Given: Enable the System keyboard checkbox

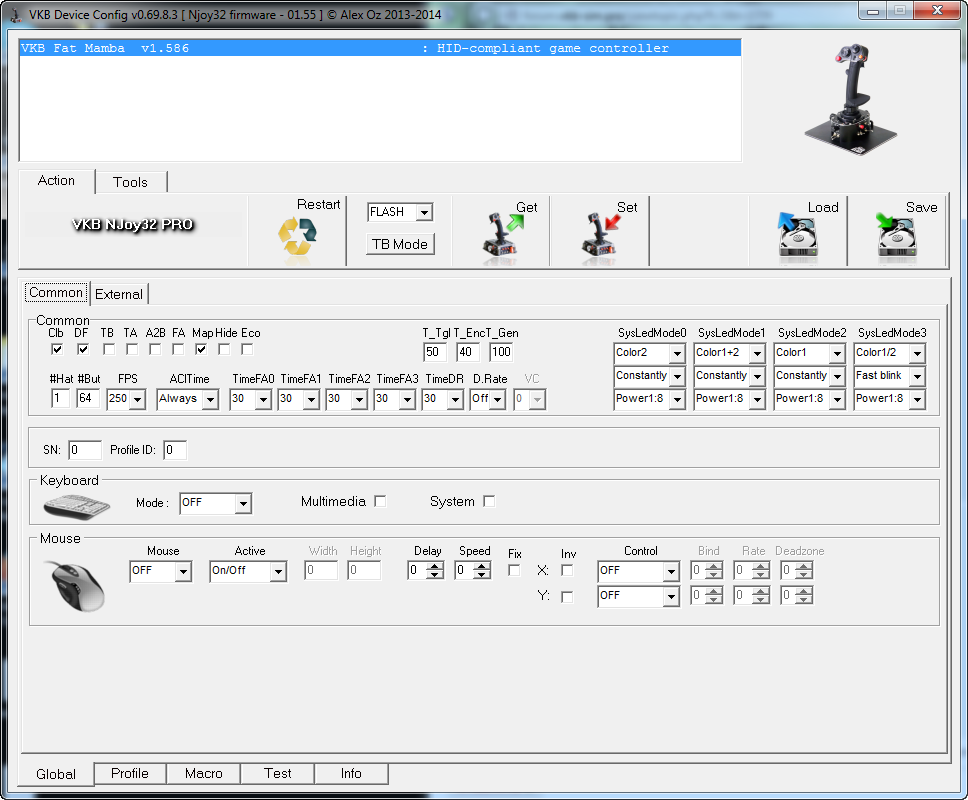Looking at the screenshot, I should [x=489, y=501].
